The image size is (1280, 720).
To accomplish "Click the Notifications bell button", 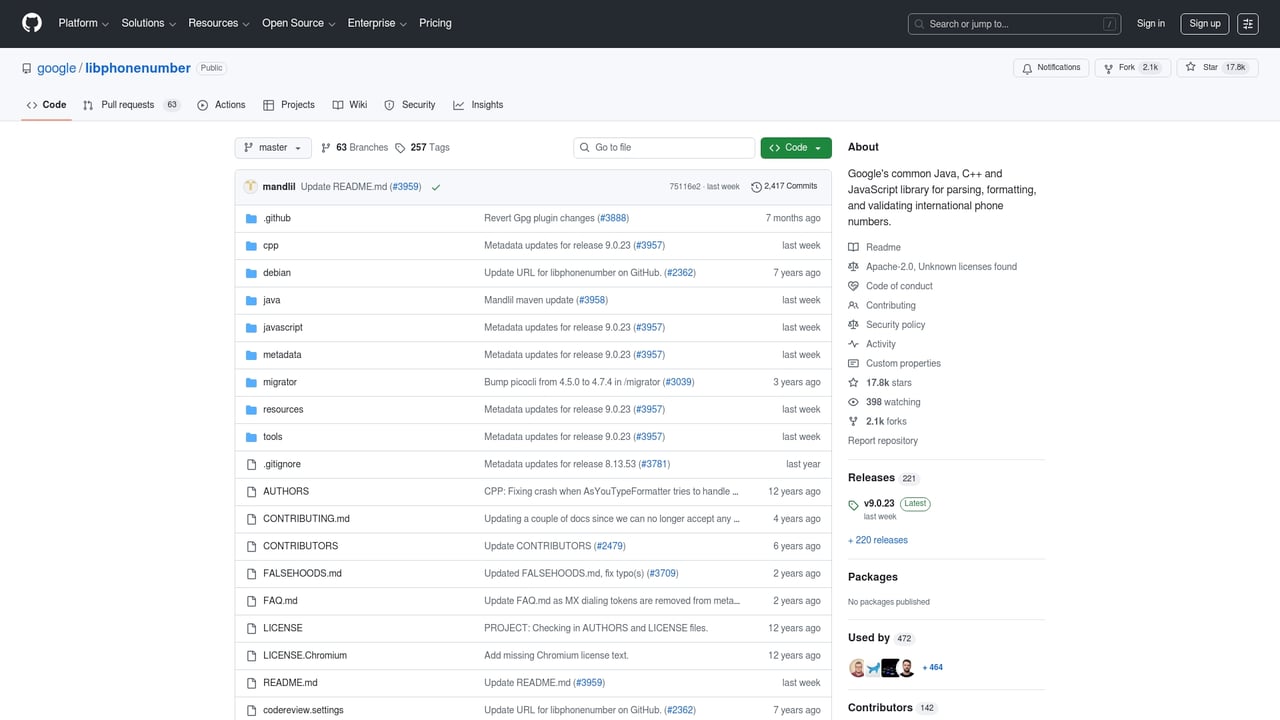I will (x=1050, y=68).
